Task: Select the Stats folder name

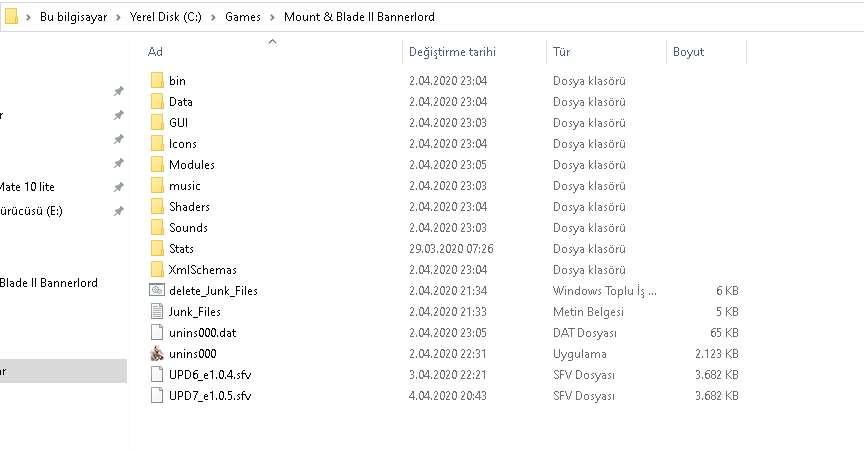Action: click(x=181, y=248)
